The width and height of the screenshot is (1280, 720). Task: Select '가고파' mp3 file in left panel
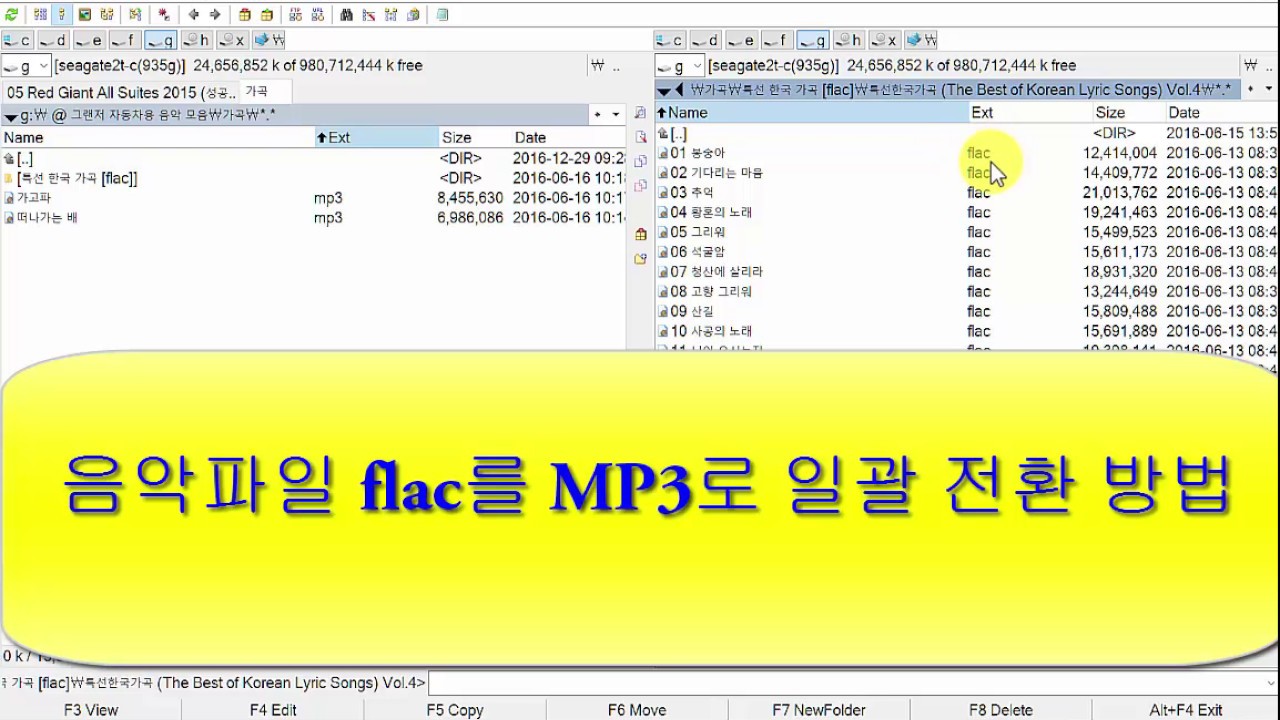[312, 198]
